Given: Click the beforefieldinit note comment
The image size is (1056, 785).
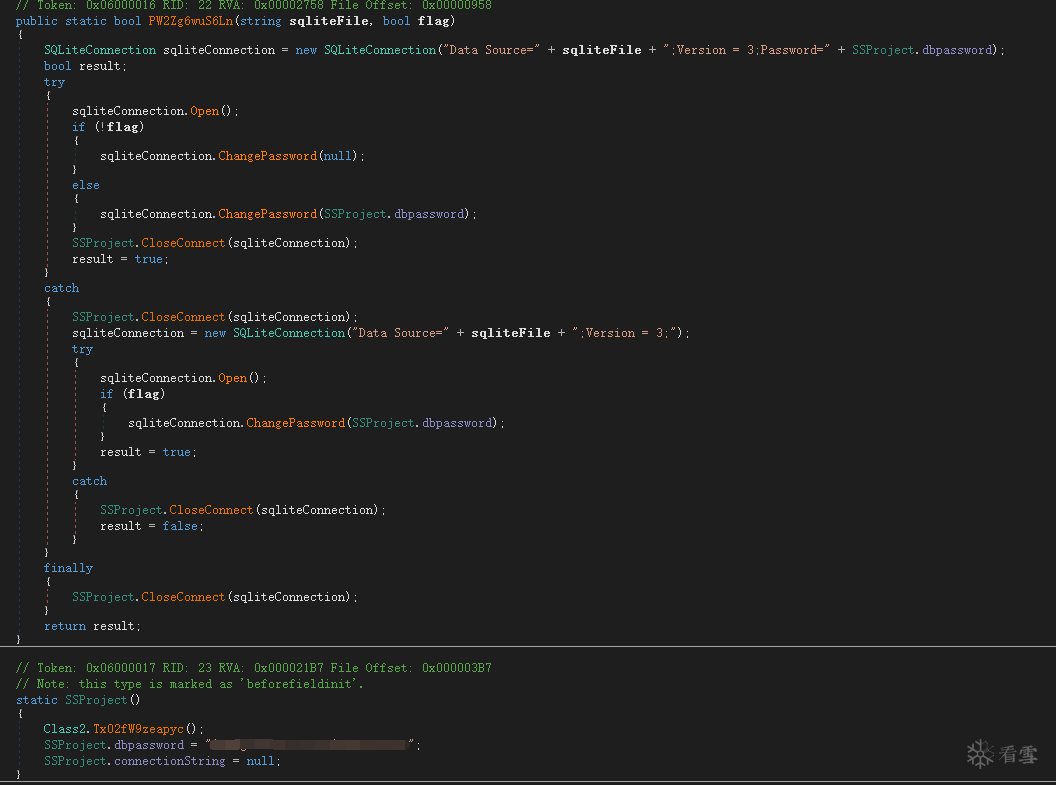Looking at the screenshot, I should tap(190, 684).
